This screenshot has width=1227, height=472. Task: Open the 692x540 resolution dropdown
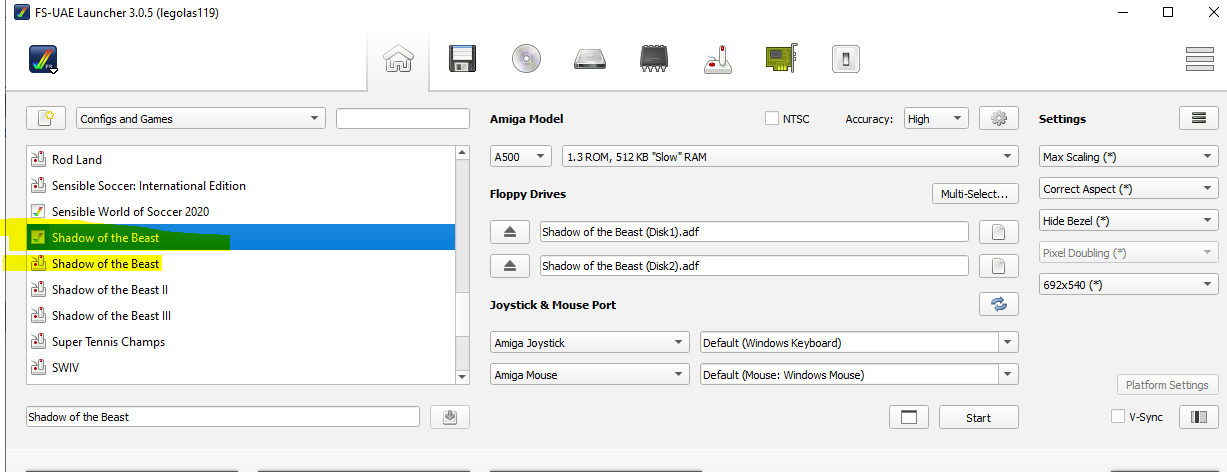[x=1129, y=285]
